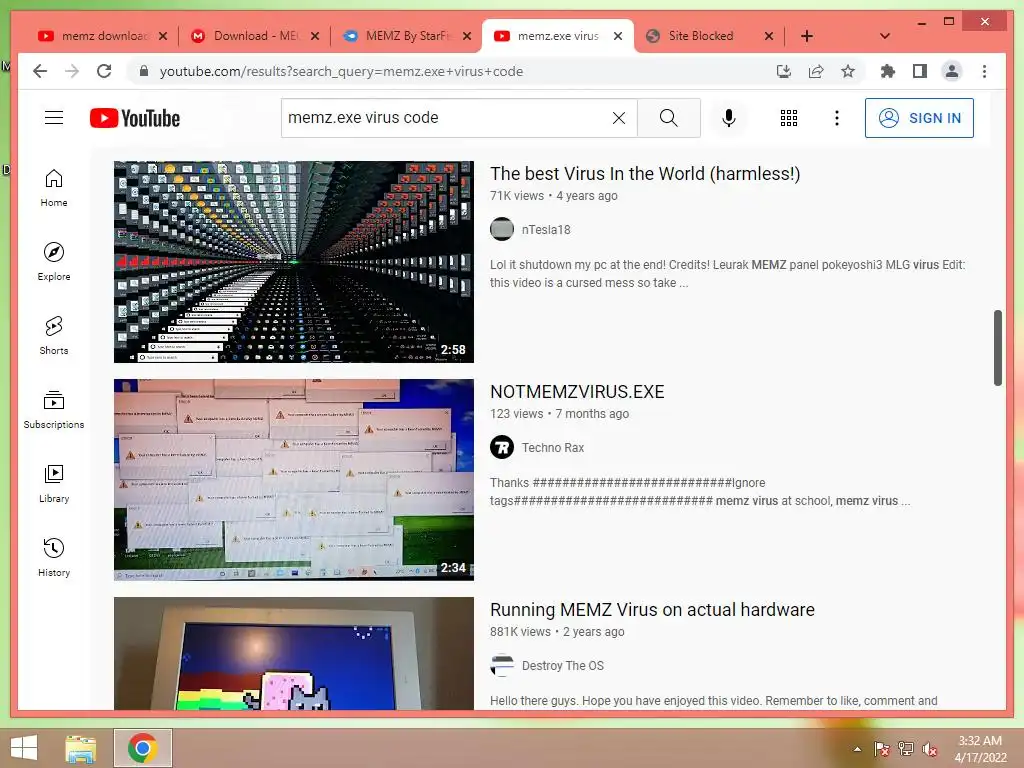Open the YouTube hamburger guide menu
The image size is (1024, 768).
point(54,118)
